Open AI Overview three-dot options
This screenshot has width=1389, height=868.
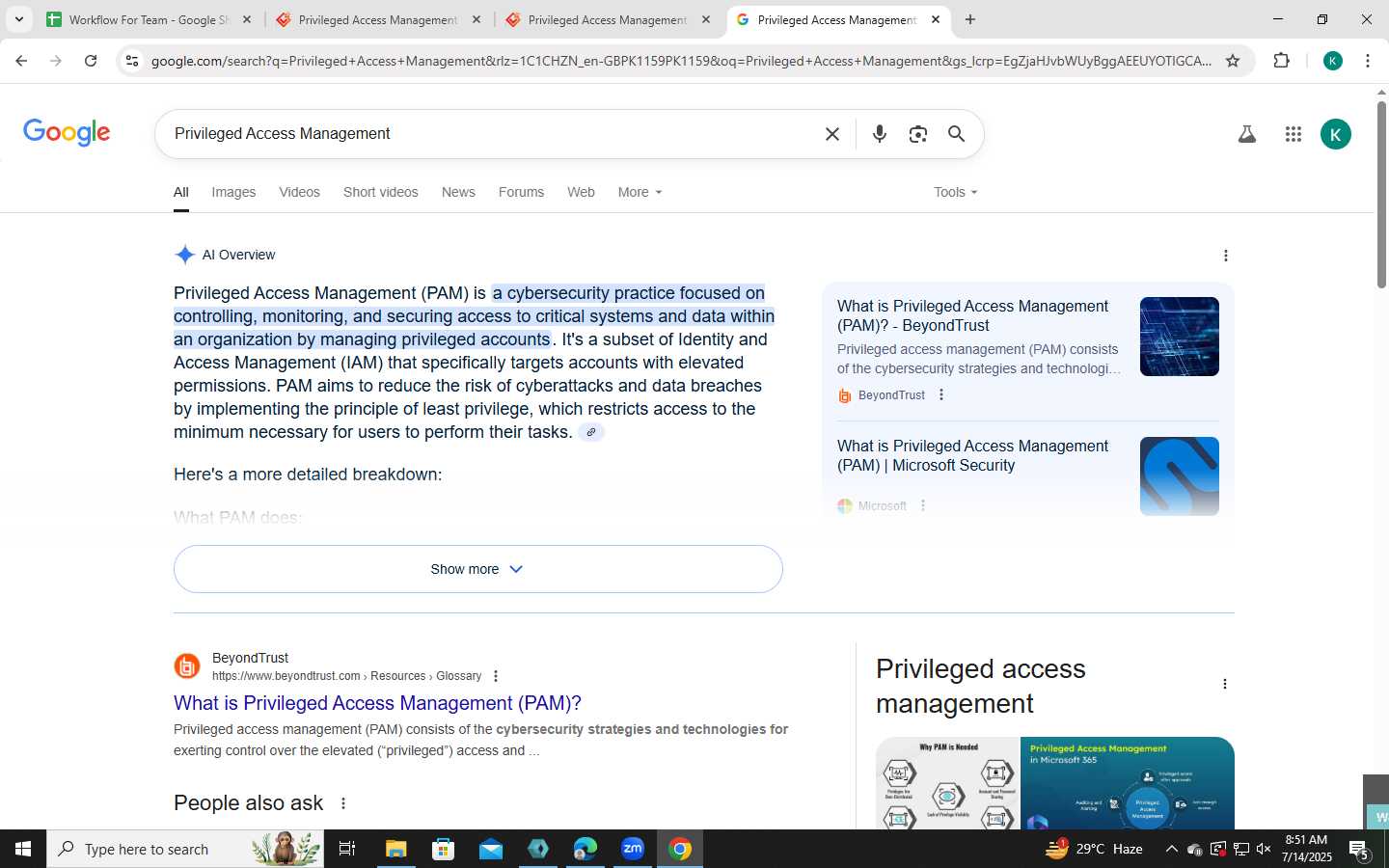pyautogui.click(x=1226, y=256)
